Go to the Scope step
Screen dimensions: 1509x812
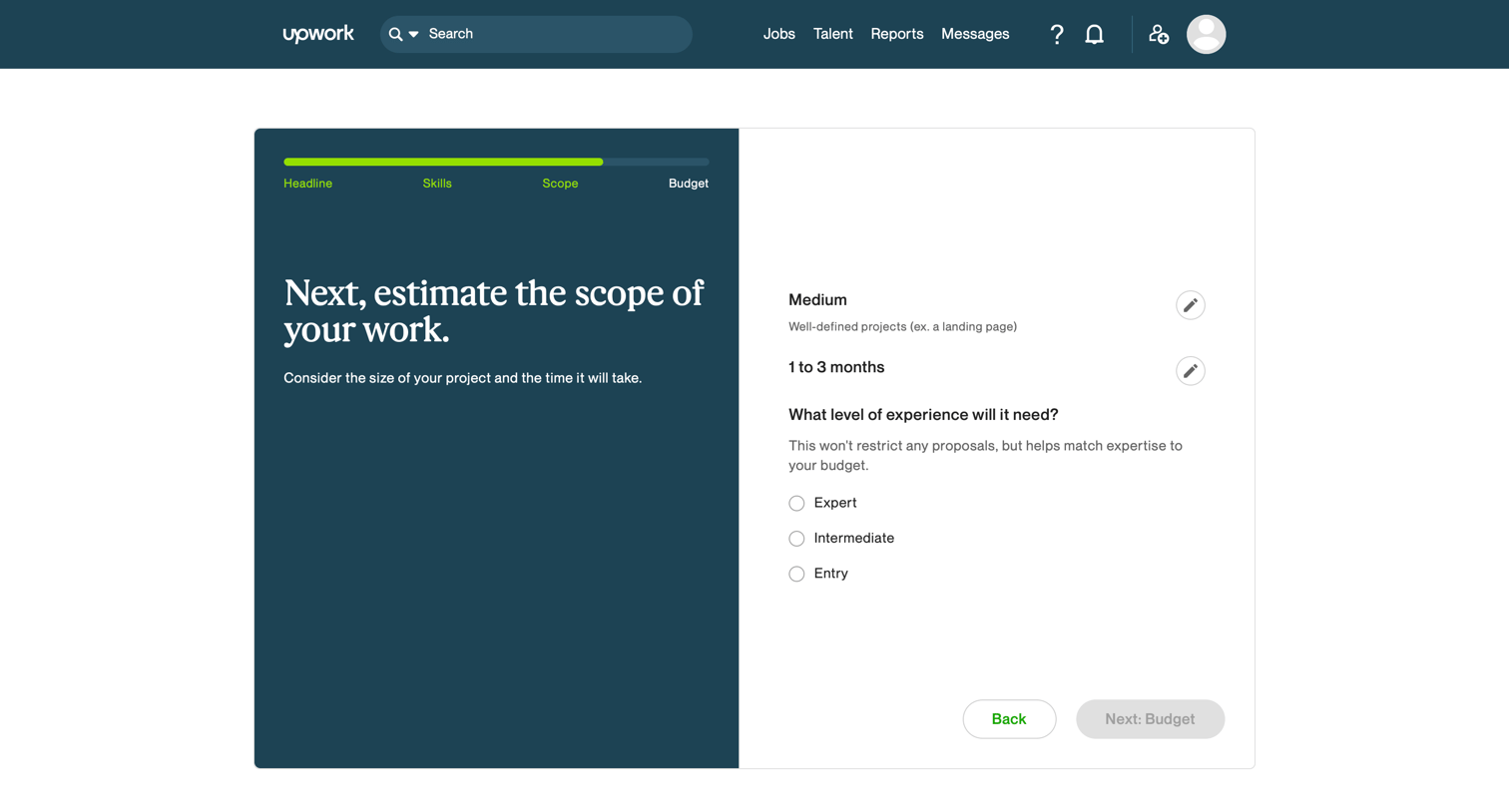(560, 184)
